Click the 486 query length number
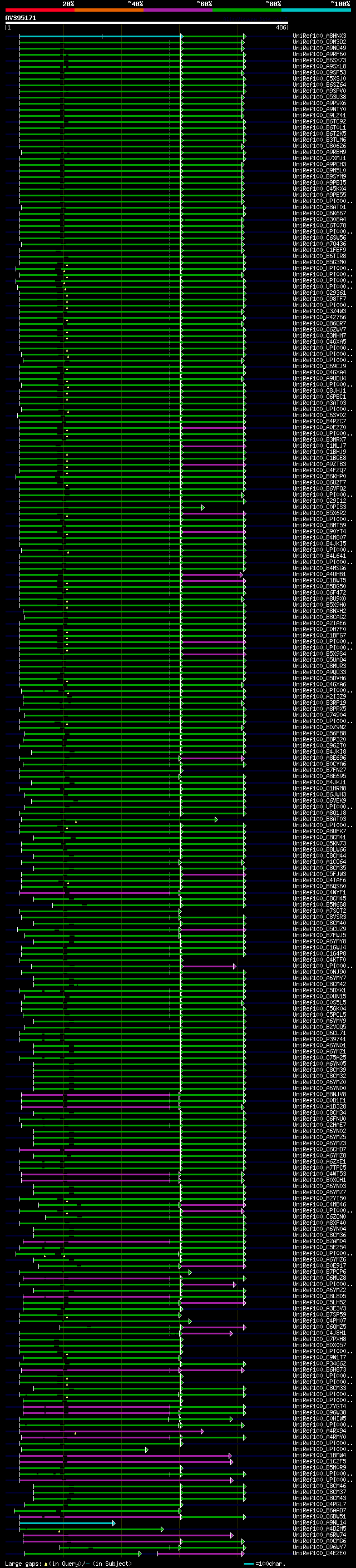 [280, 27]
